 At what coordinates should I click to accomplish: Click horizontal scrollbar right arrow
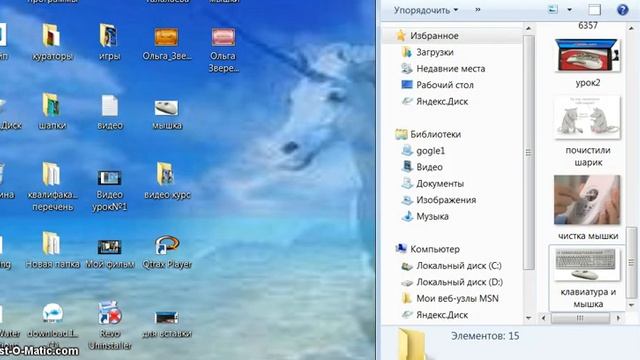coord(618,318)
